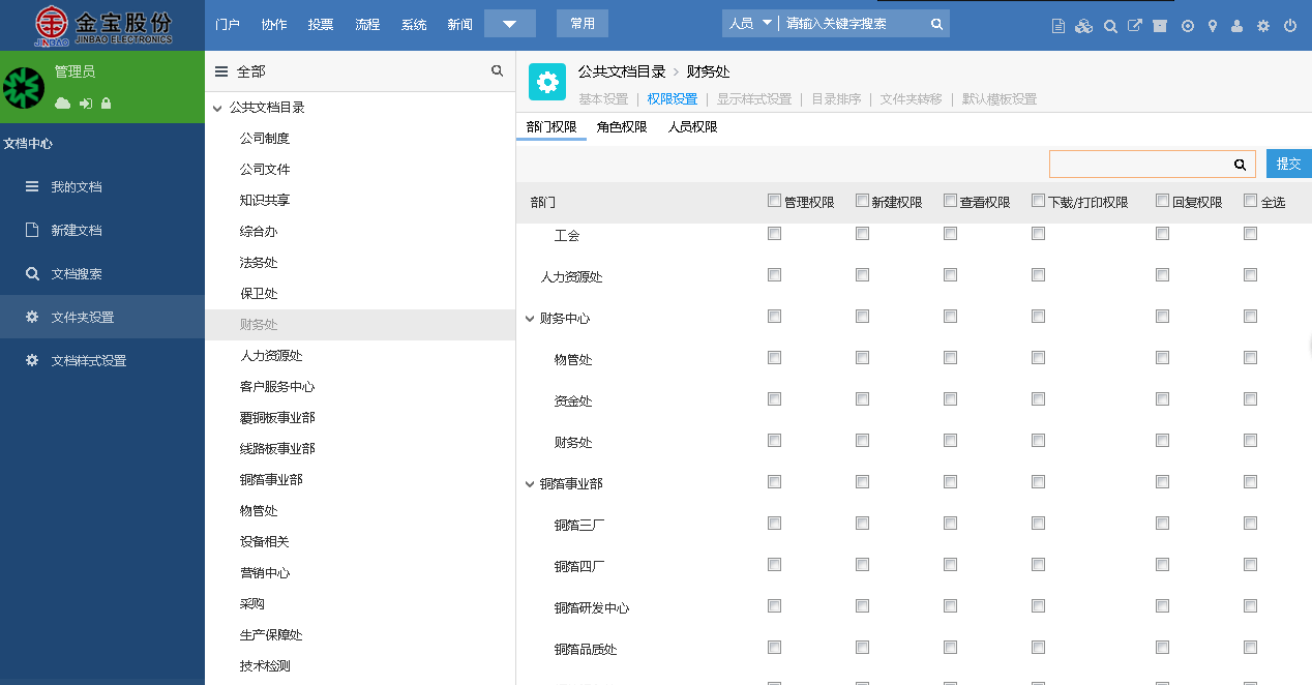Click the user profile icon in top toolbar
This screenshot has height=685, width=1313.
coord(1237,26)
